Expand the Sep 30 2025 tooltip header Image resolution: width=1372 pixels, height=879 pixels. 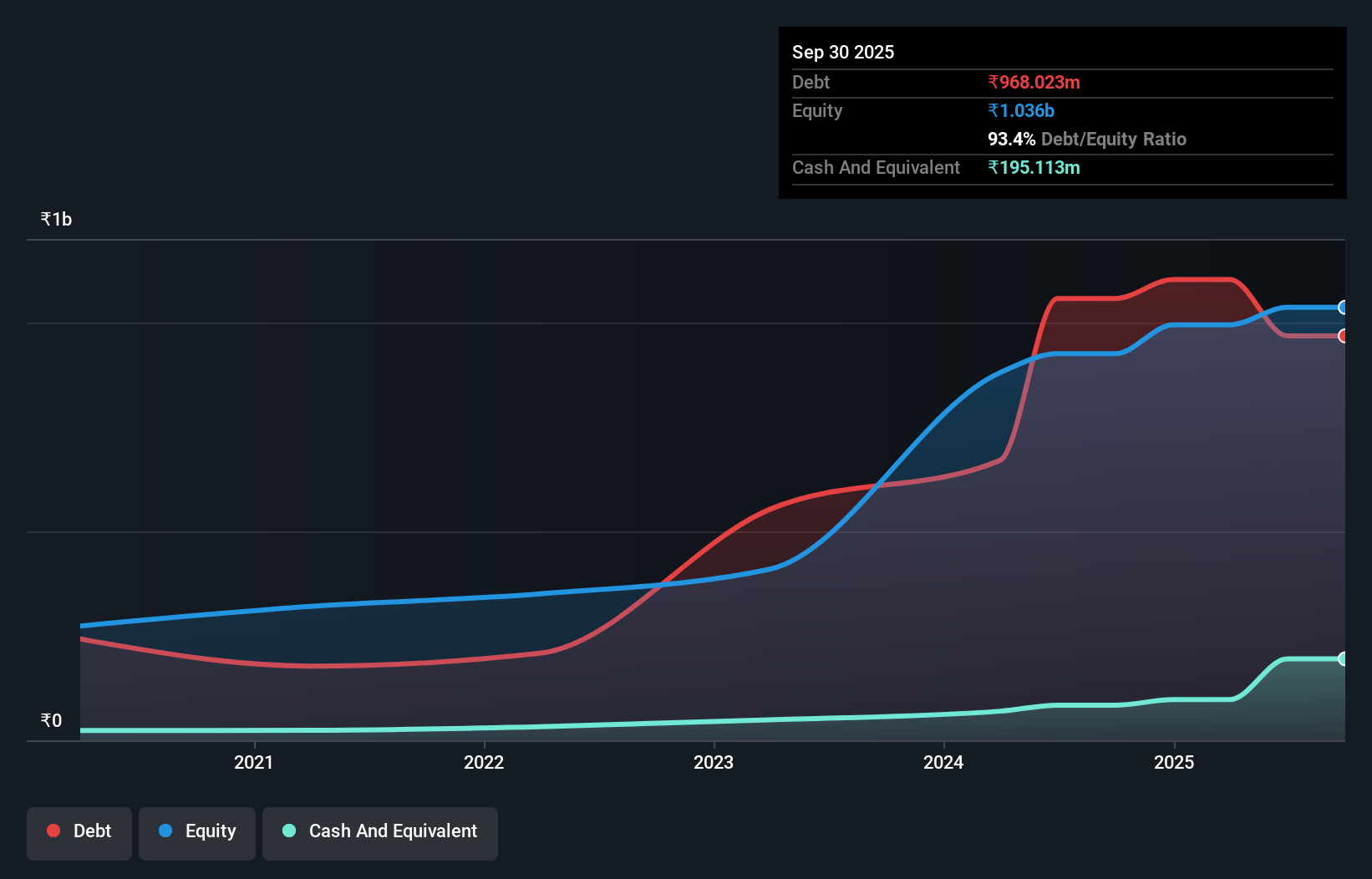843,52
